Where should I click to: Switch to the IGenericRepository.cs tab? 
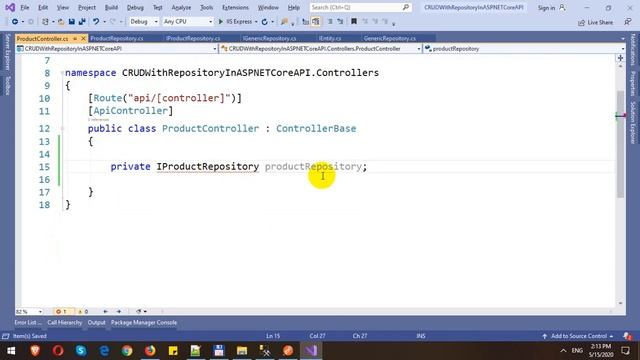click(x=269, y=38)
